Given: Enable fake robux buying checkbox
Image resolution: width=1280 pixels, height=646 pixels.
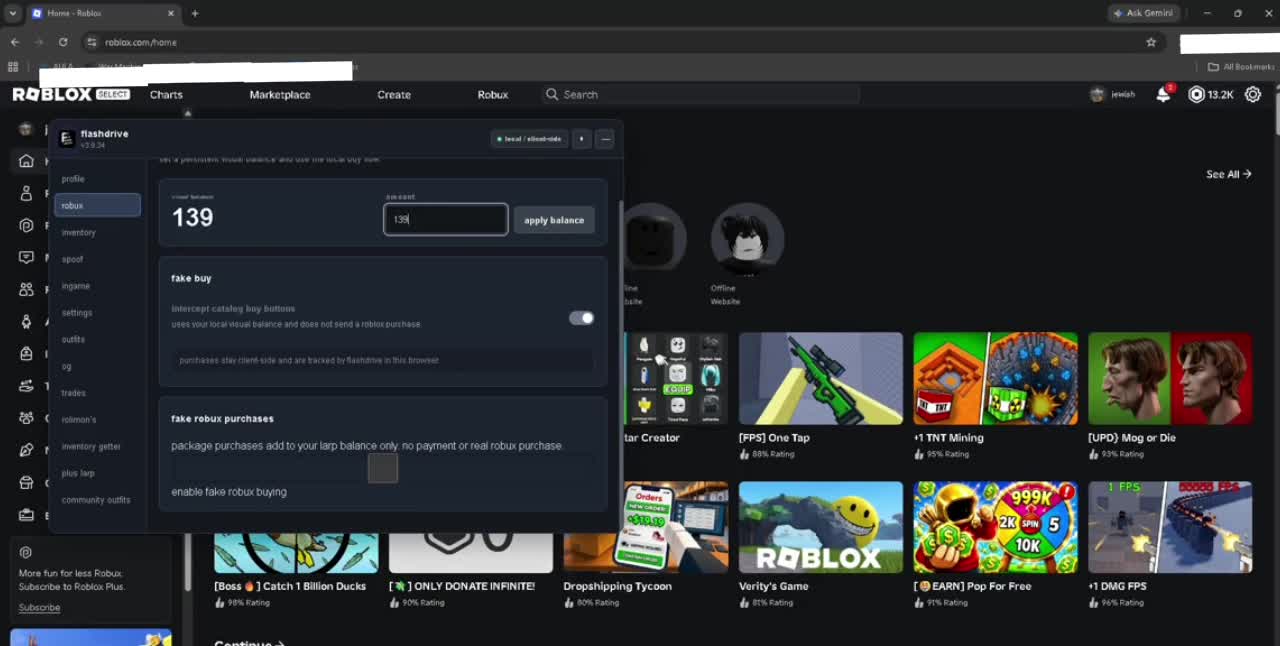Looking at the screenshot, I should [383, 468].
